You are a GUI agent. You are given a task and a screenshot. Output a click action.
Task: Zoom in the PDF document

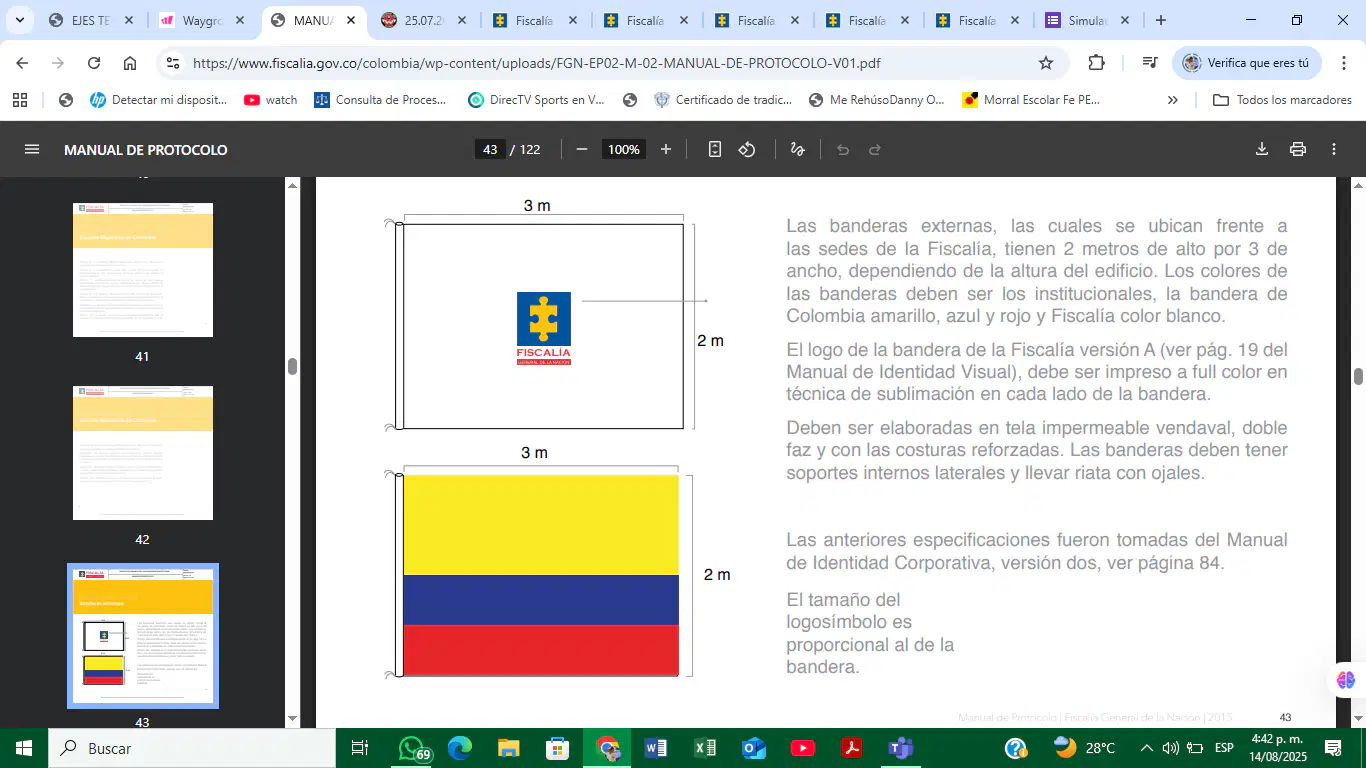coord(666,150)
